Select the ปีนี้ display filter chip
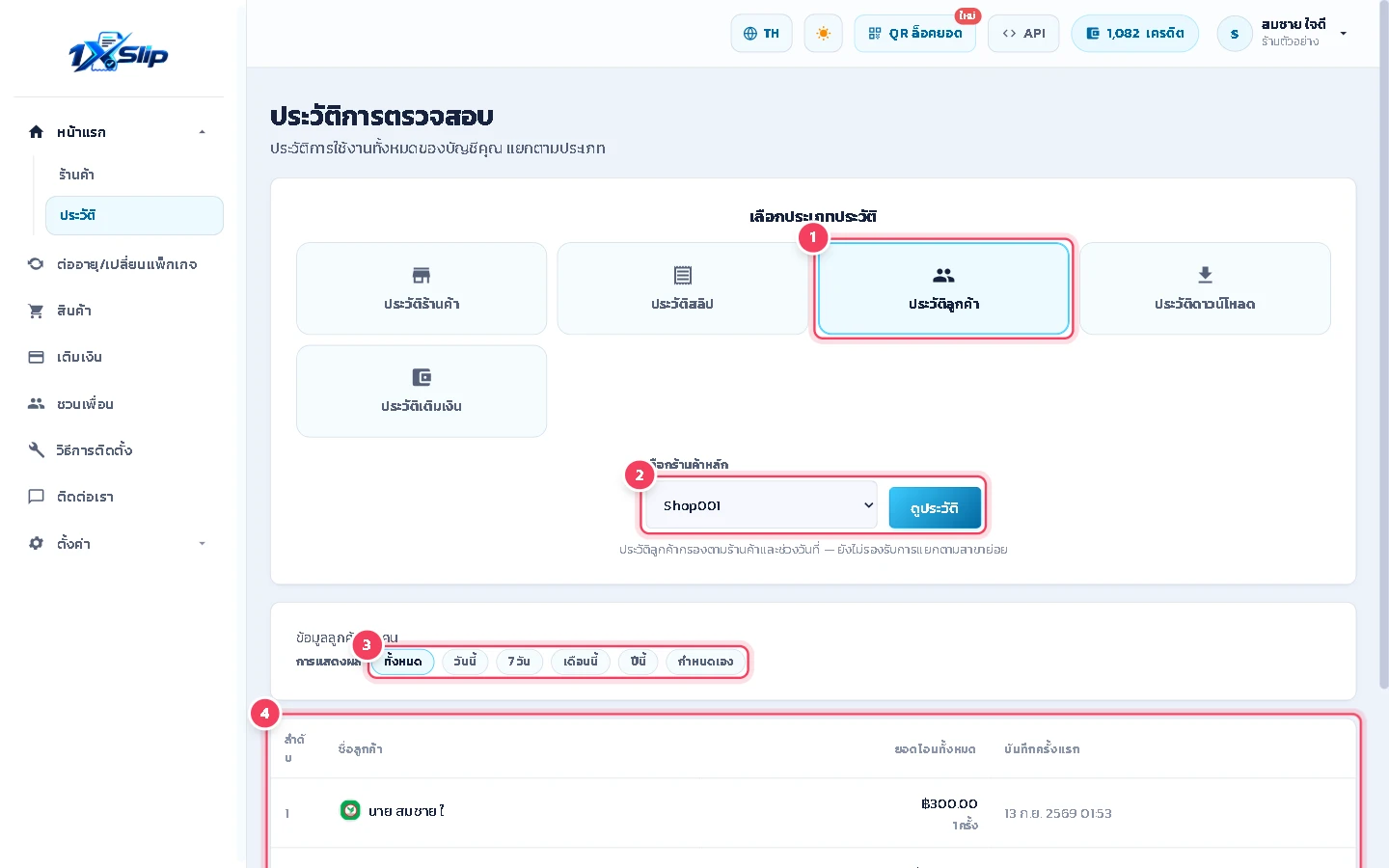 [x=639, y=662]
